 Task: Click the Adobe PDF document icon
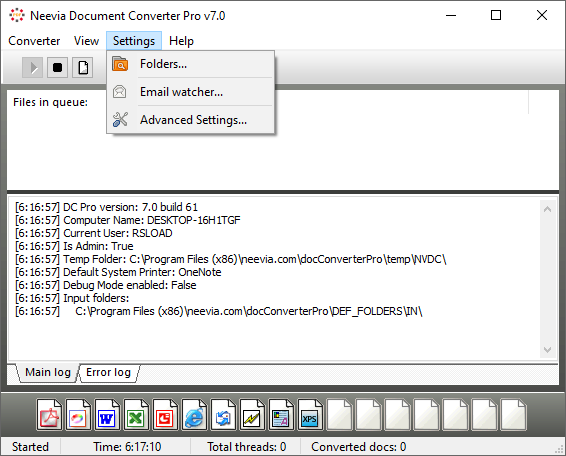(49, 414)
